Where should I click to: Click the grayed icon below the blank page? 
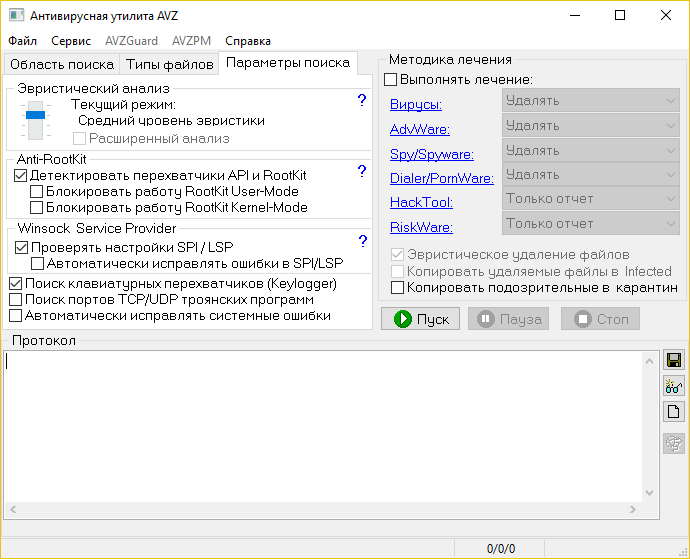click(x=674, y=443)
